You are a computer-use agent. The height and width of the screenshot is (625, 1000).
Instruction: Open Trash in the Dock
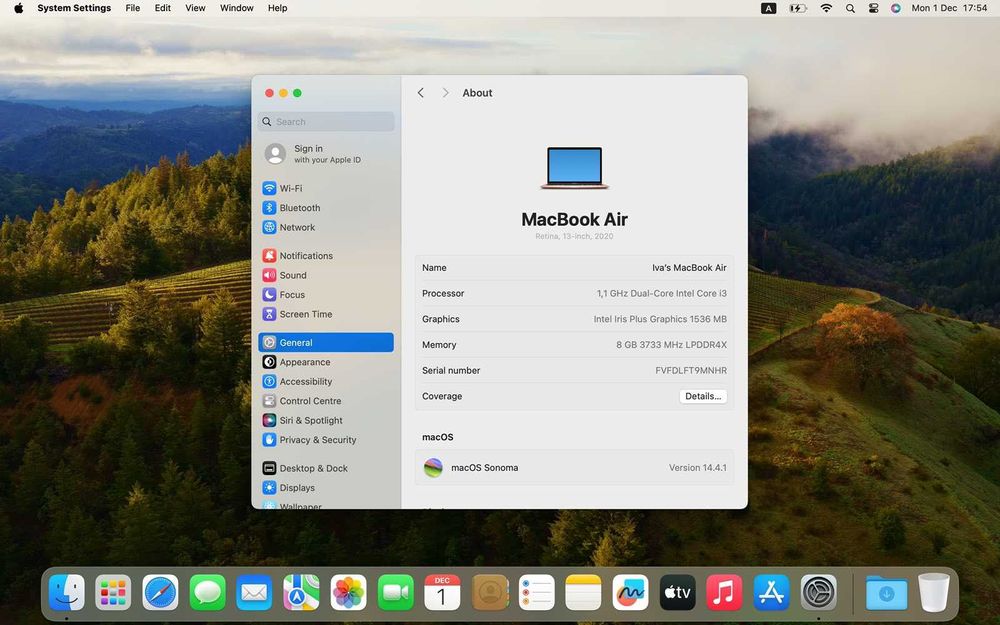click(x=934, y=592)
